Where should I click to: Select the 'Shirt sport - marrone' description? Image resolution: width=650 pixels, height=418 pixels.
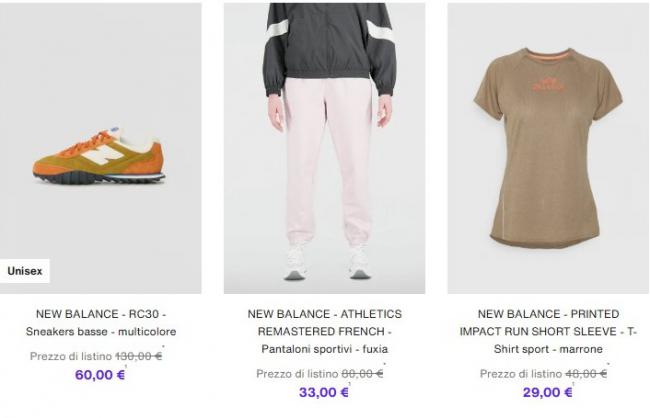coord(548,350)
